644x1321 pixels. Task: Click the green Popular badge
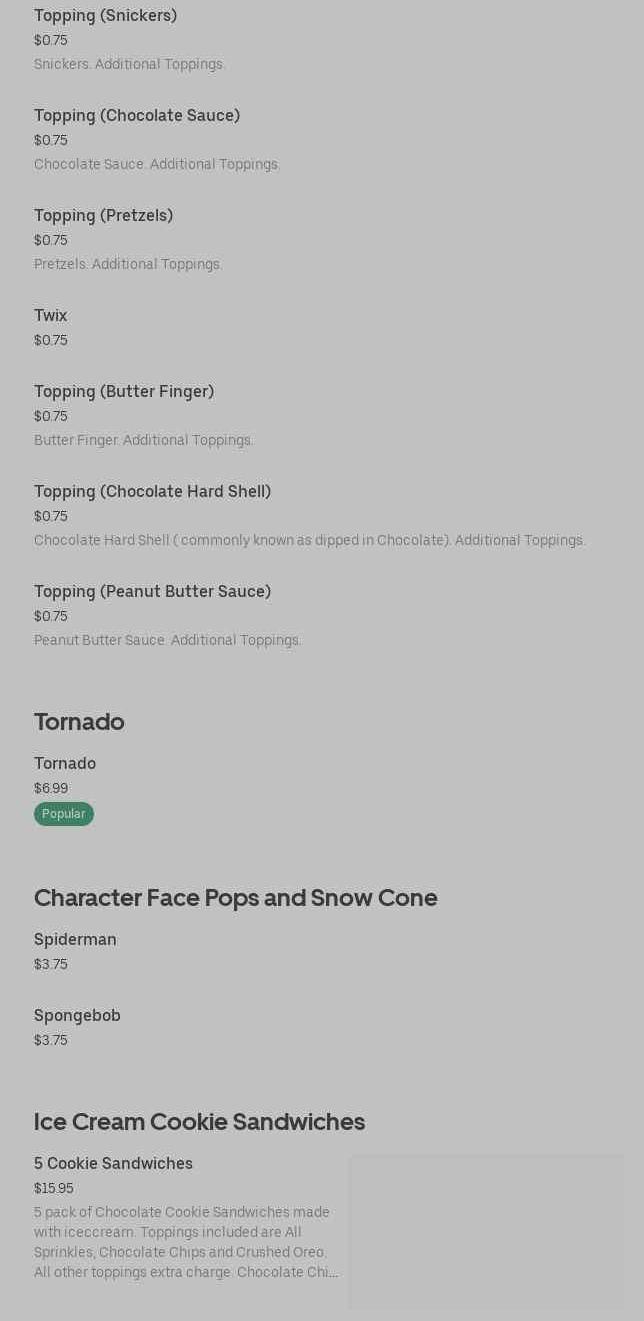click(x=64, y=814)
